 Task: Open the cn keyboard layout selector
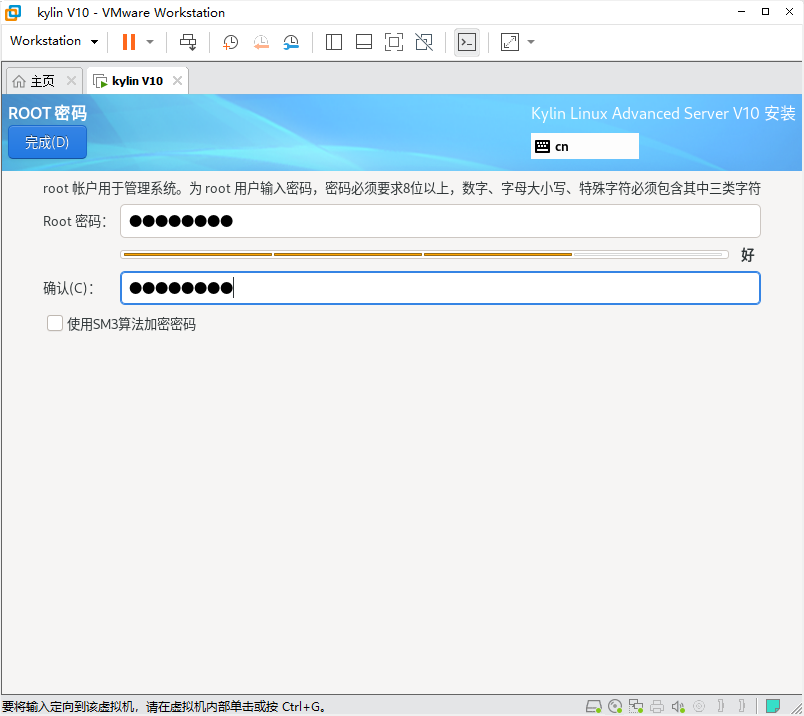(x=585, y=146)
